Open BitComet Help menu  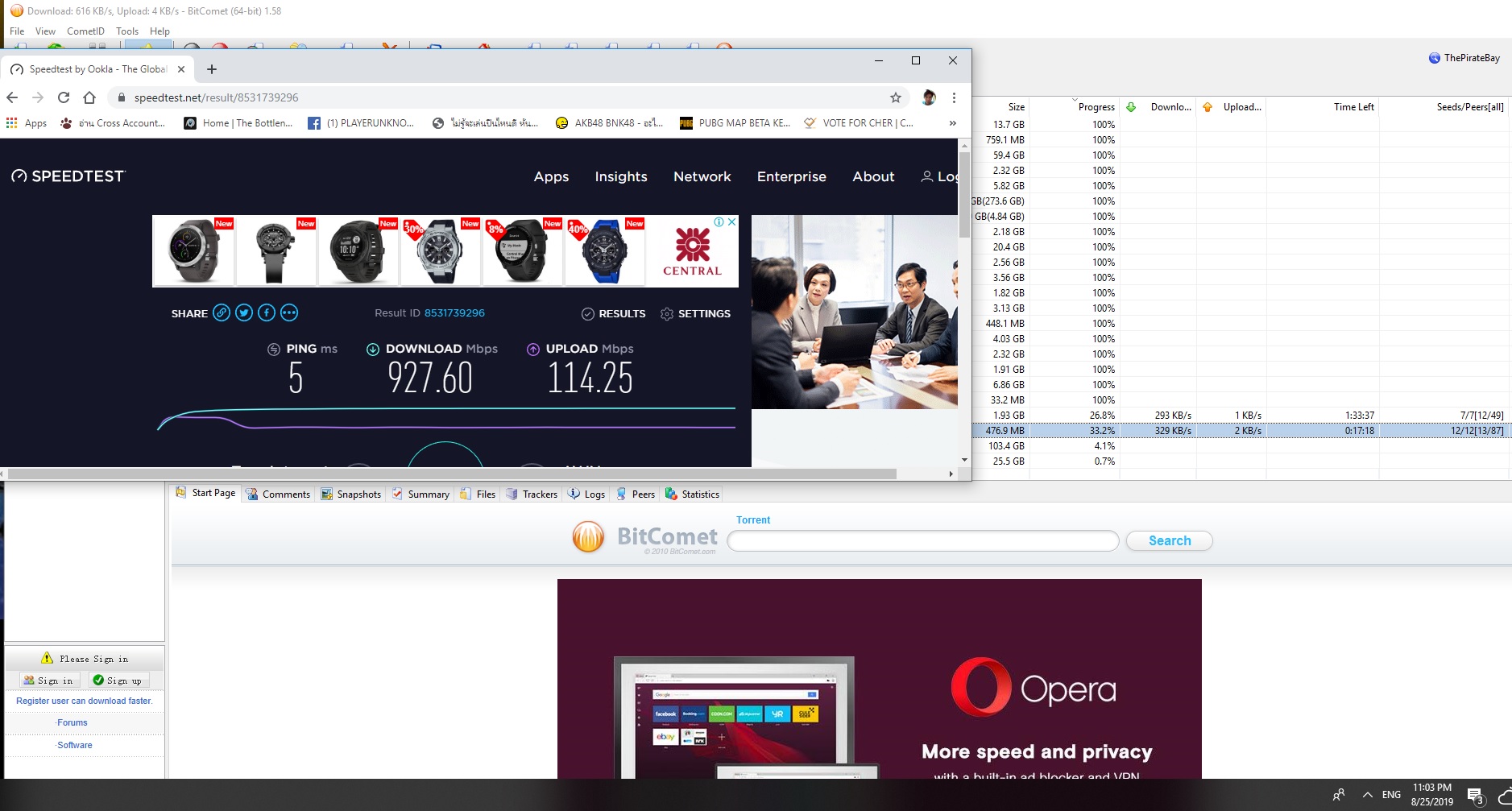pyautogui.click(x=159, y=31)
